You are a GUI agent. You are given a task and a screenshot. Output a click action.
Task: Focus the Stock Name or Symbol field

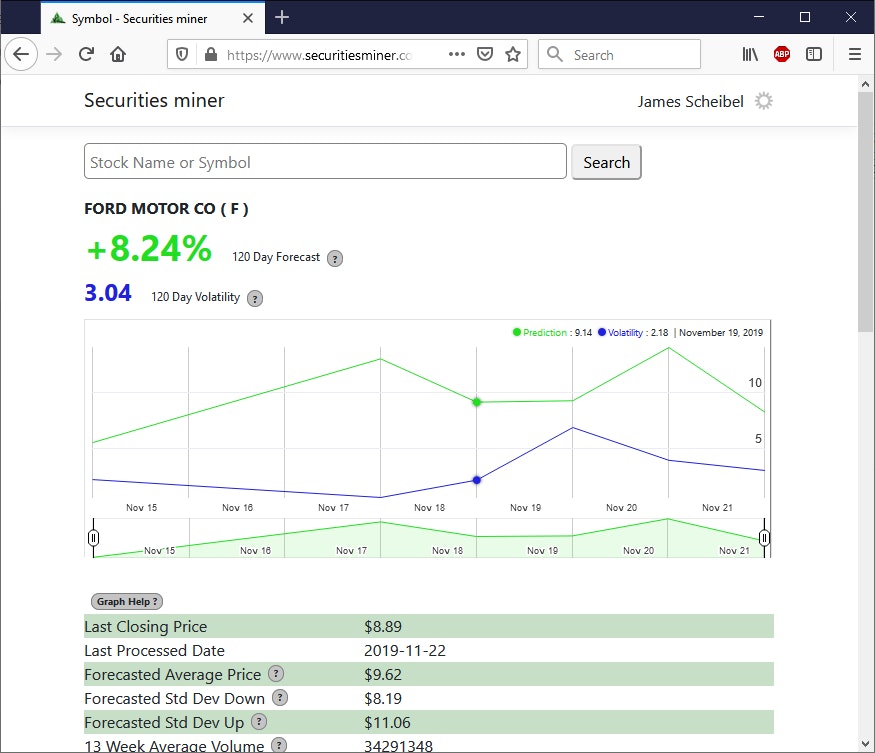coord(325,161)
